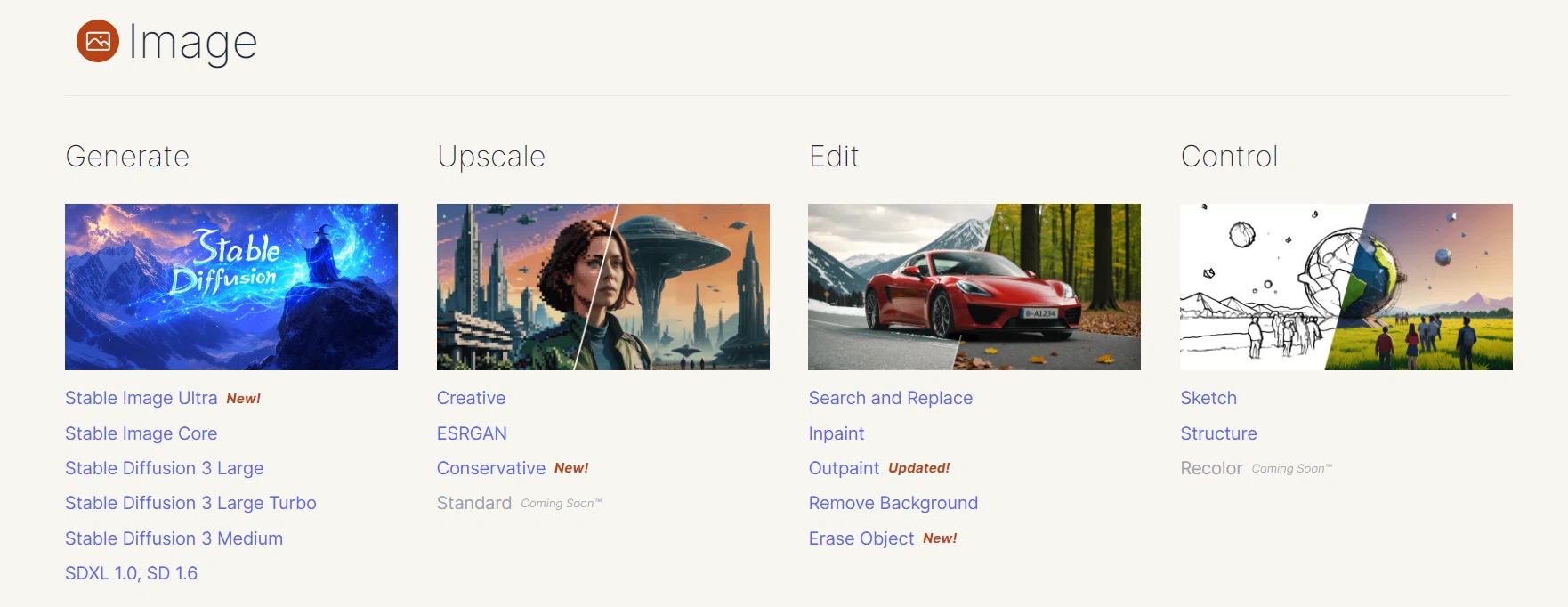Open Stable Diffusion 3 Large Turbo

(x=190, y=503)
